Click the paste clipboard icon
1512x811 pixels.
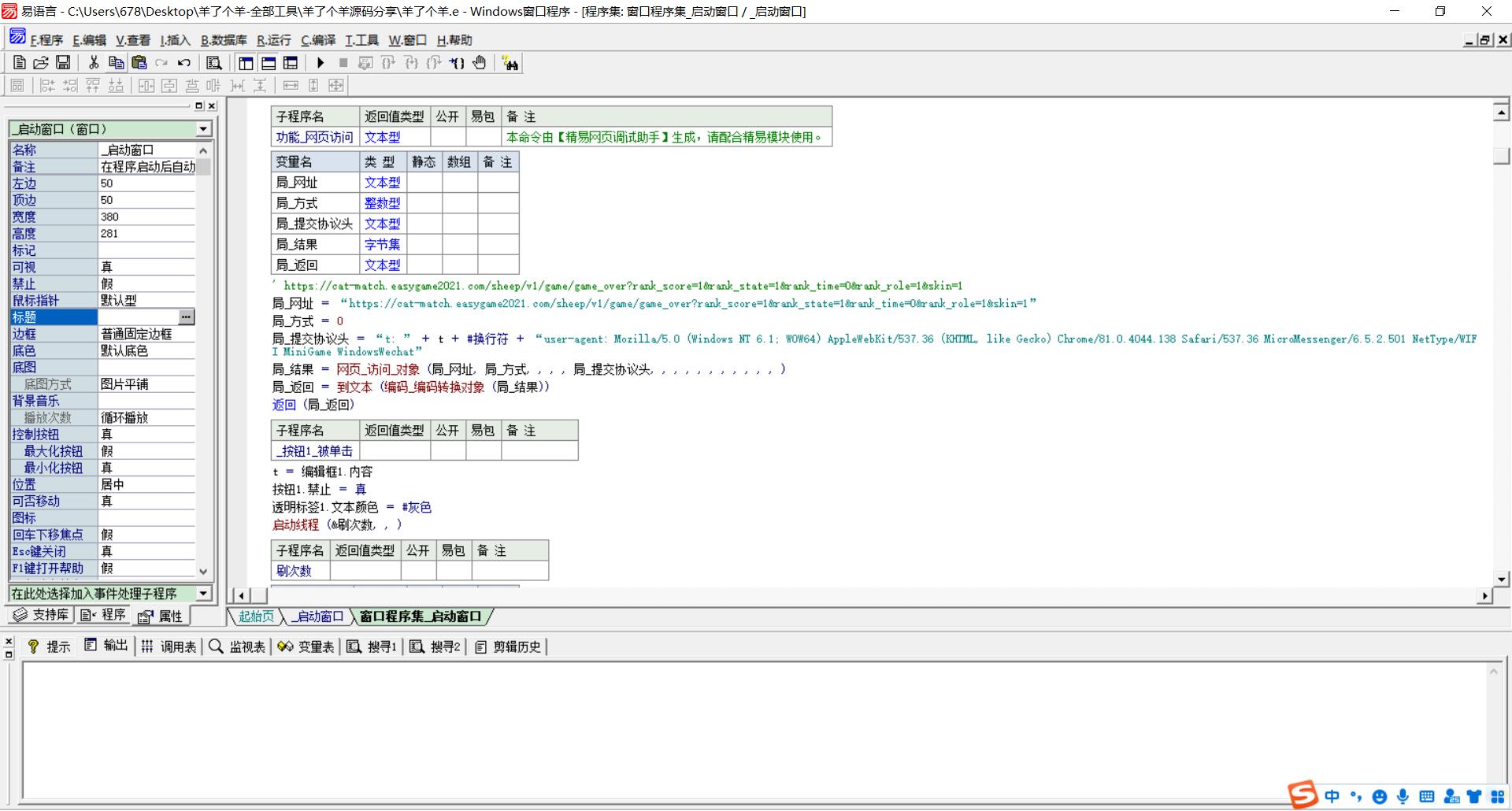139,63
